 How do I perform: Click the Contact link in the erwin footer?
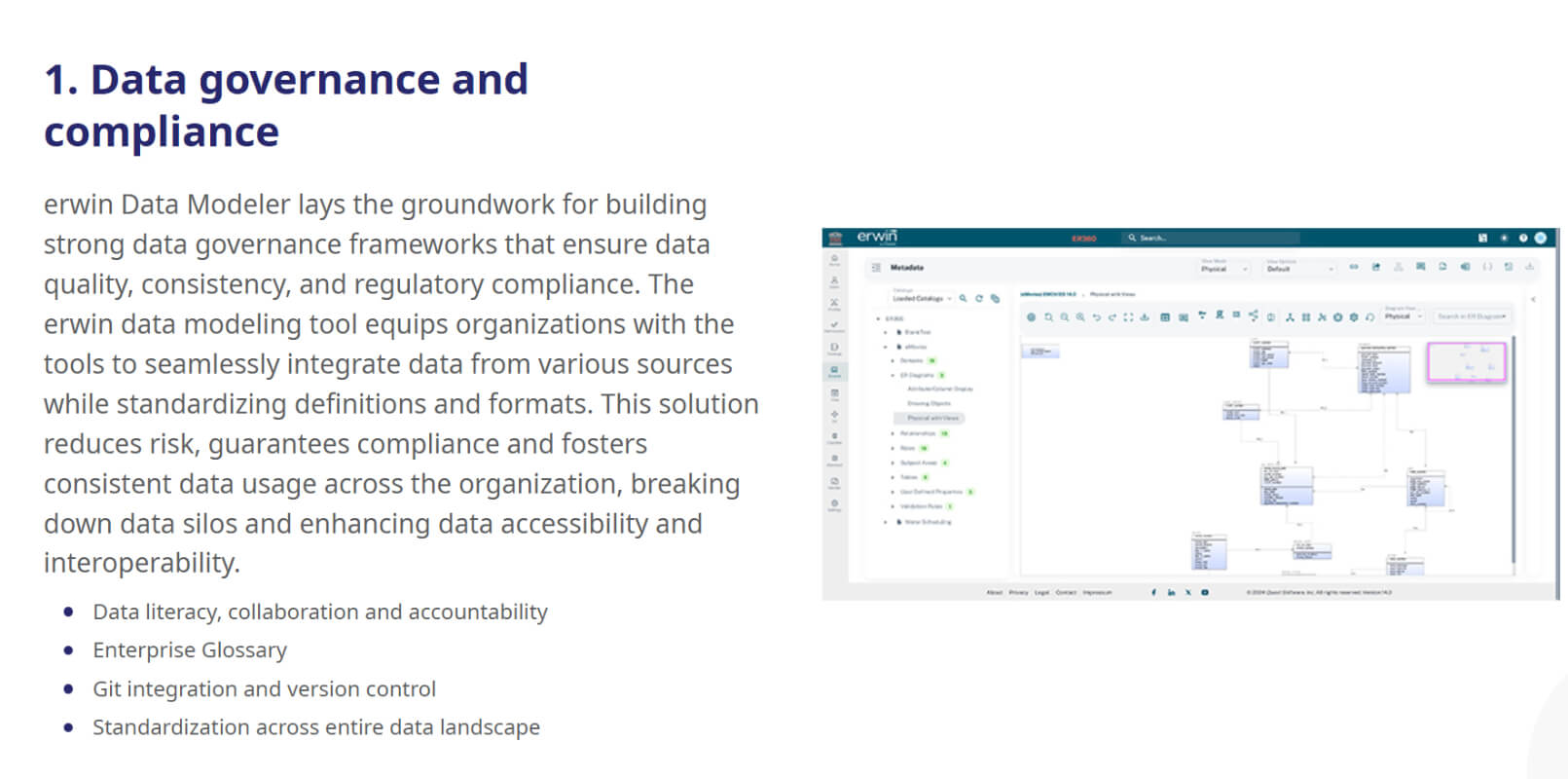point(1067,592)
